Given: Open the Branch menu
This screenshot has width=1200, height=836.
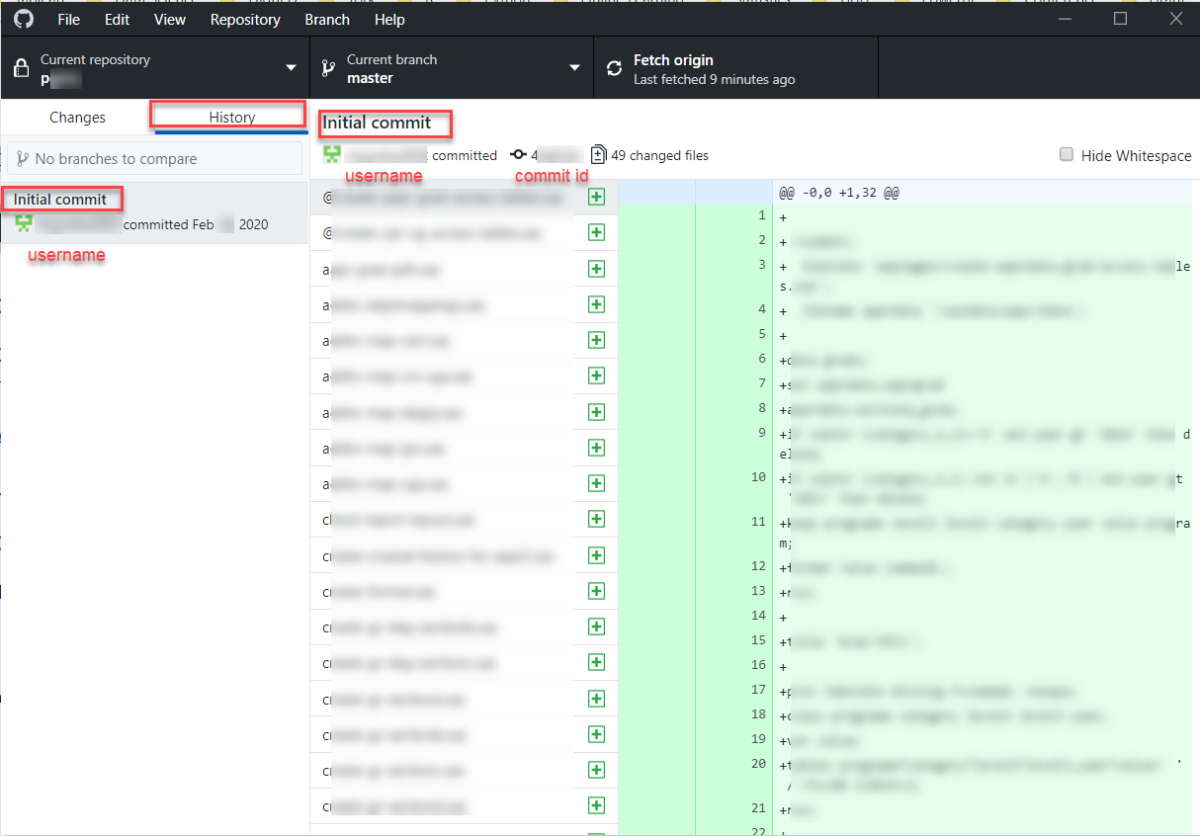Looking at the screenshot, I should point(327,19).
